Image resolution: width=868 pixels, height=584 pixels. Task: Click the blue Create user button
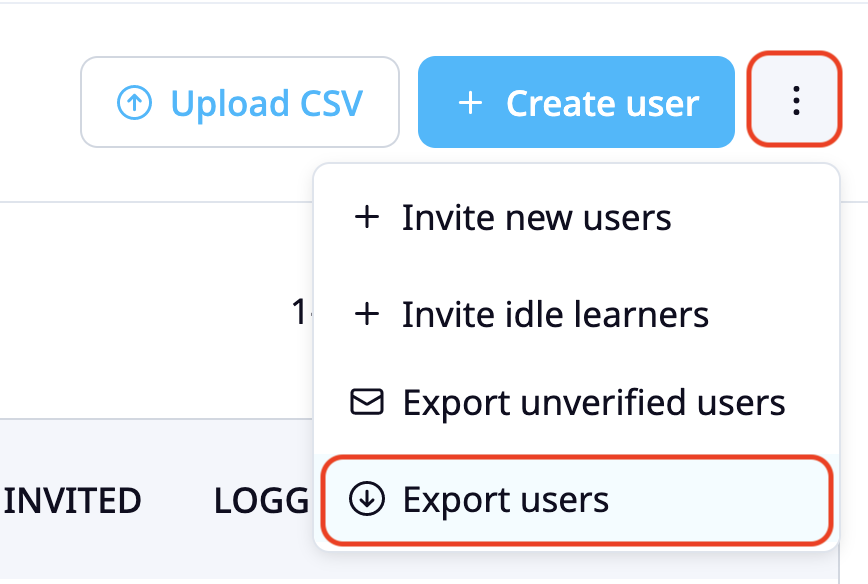coord(576,102)
